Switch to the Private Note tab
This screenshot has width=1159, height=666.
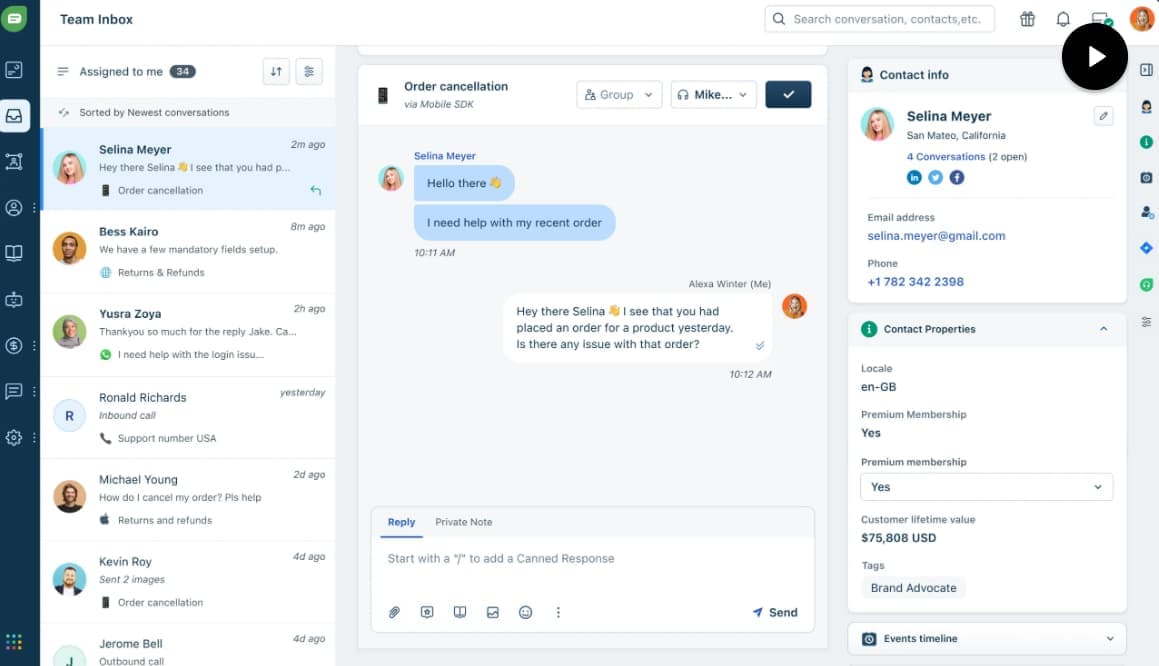coord(463,522)
